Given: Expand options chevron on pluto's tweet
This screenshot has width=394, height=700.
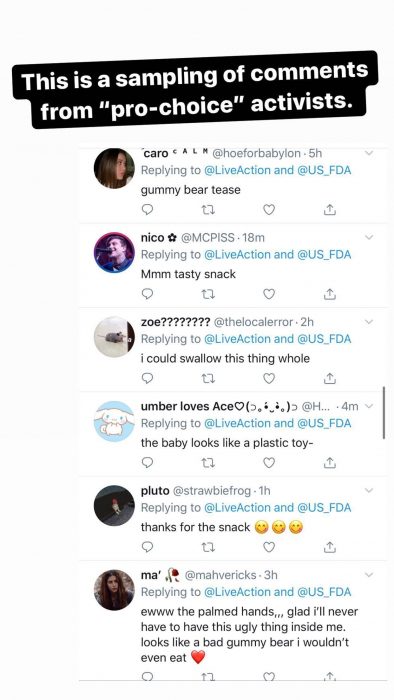Looking at the screenshot, I should tap(369, 490).
